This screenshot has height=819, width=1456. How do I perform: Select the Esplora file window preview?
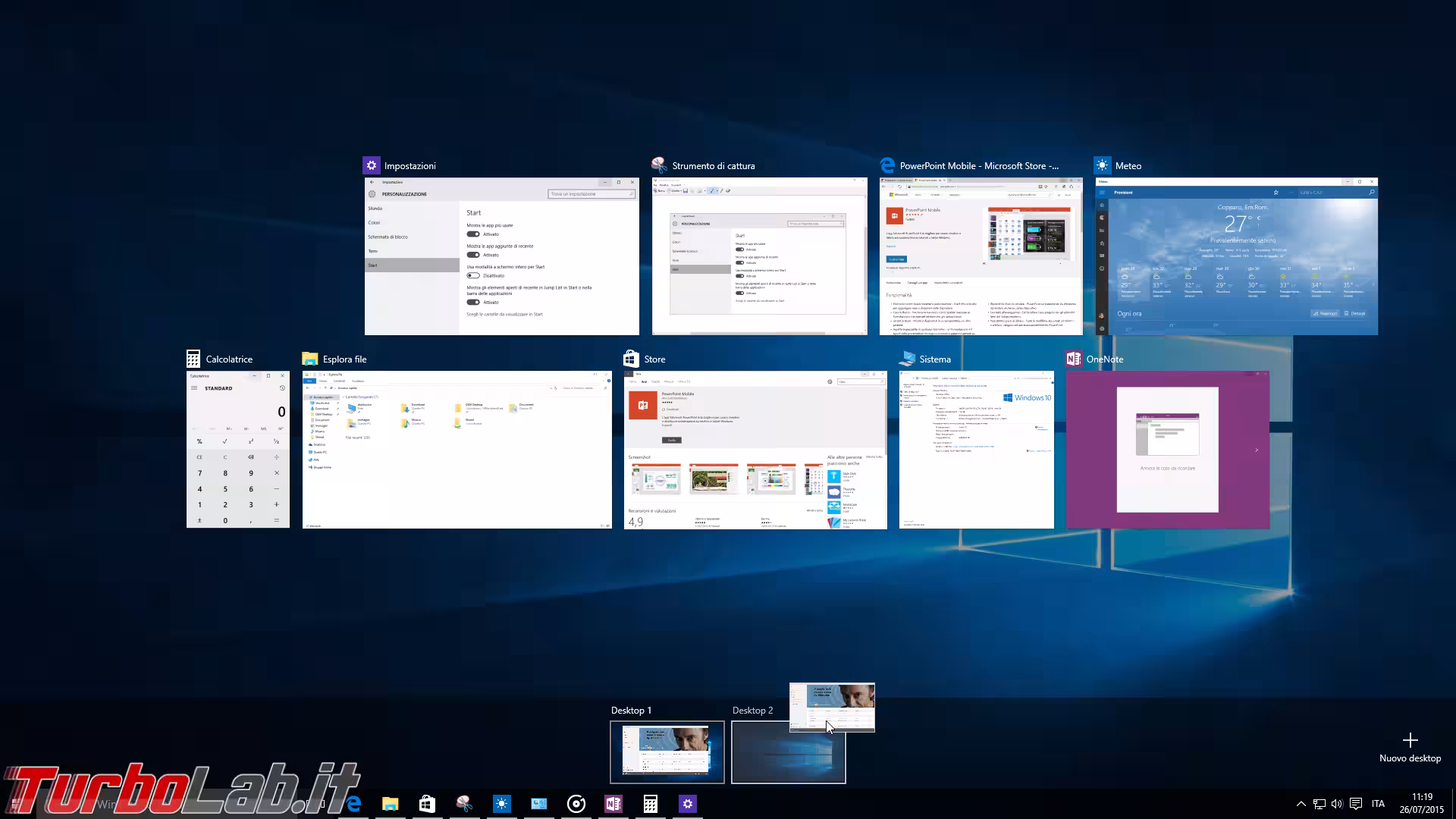tap(457, 450)
